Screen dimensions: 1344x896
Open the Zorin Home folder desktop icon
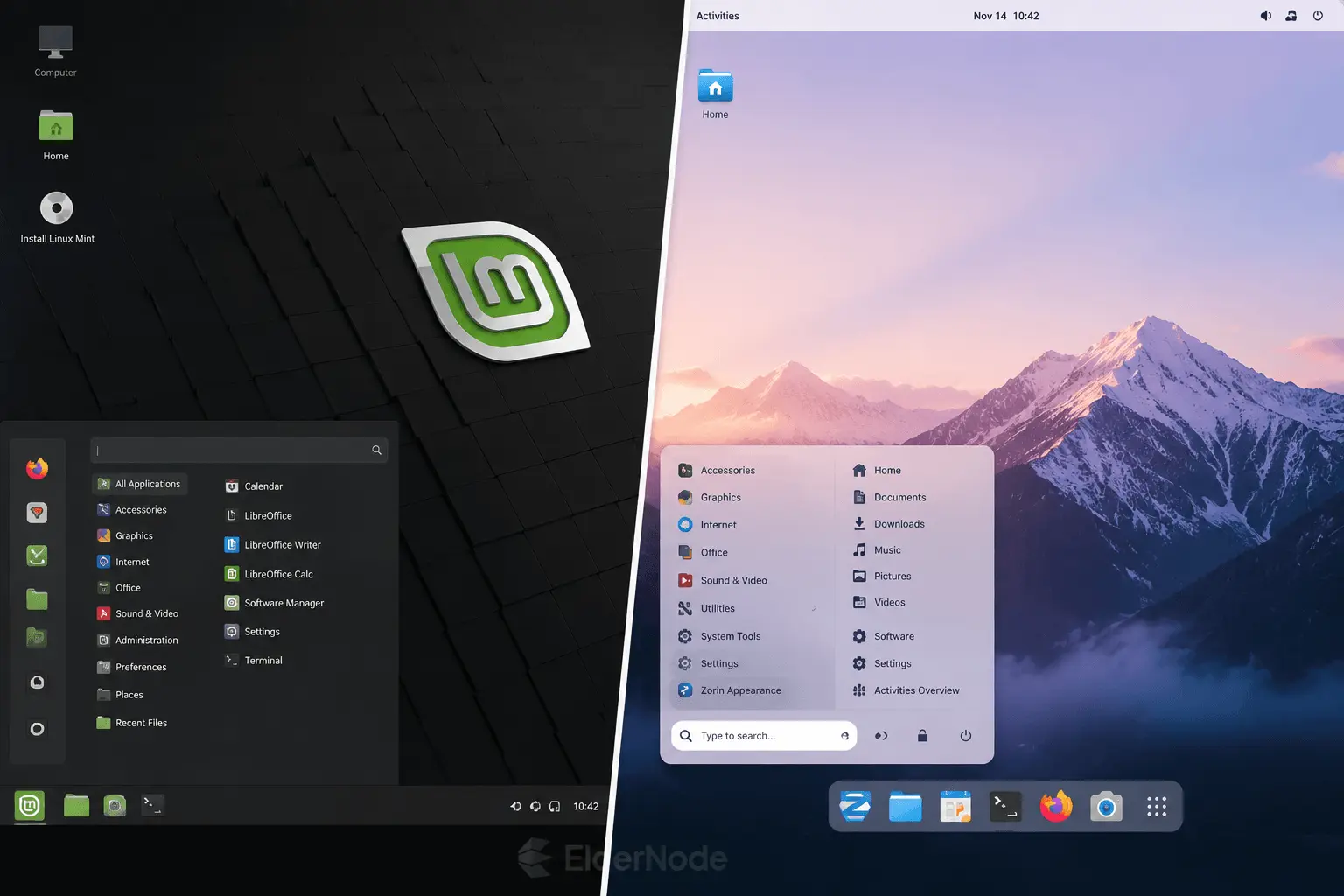715,94
